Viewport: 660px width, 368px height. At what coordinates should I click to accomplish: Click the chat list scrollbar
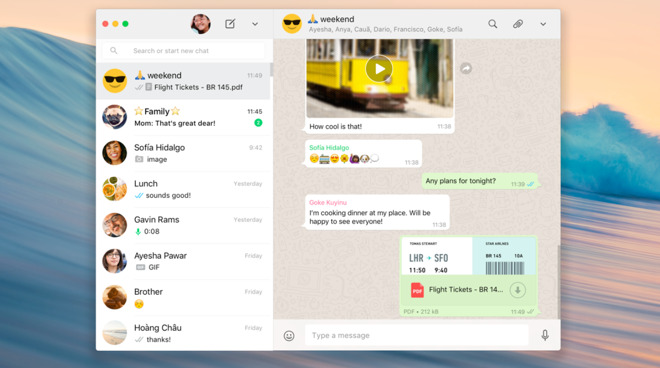(271, 70)
